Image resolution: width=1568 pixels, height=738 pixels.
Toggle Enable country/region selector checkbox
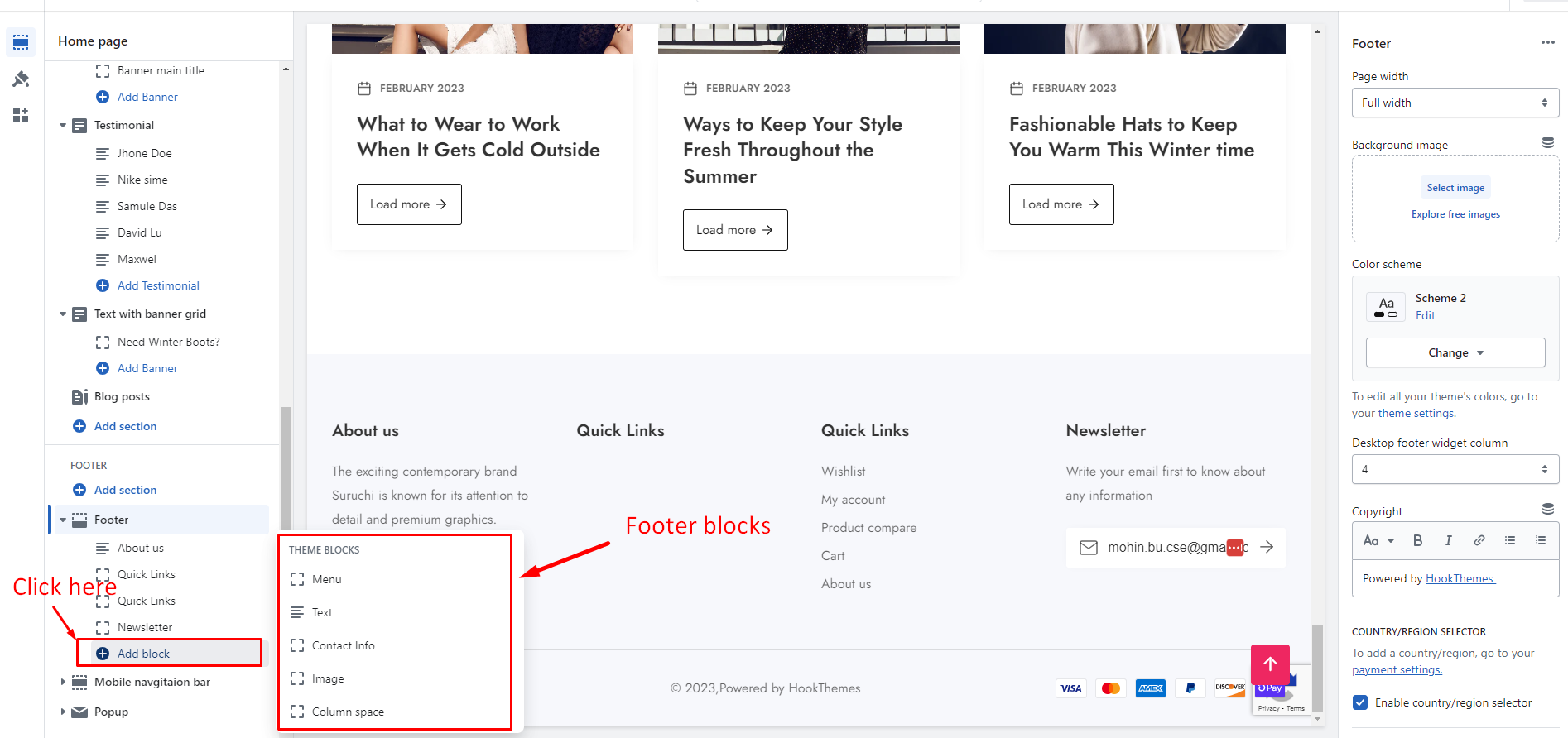pos(1360,702)
